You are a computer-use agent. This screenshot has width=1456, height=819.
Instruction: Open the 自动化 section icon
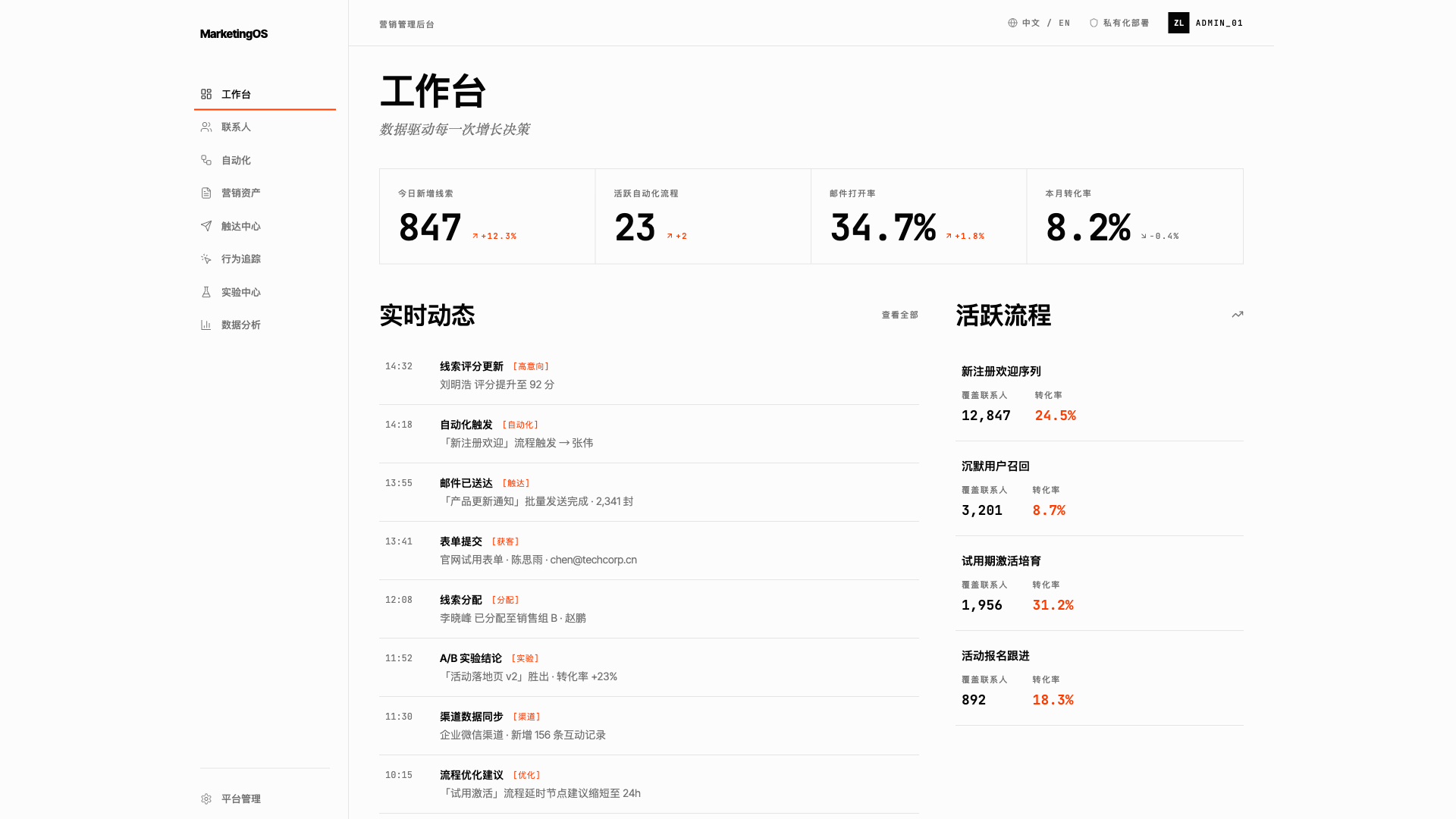click(x=206, y=160)
